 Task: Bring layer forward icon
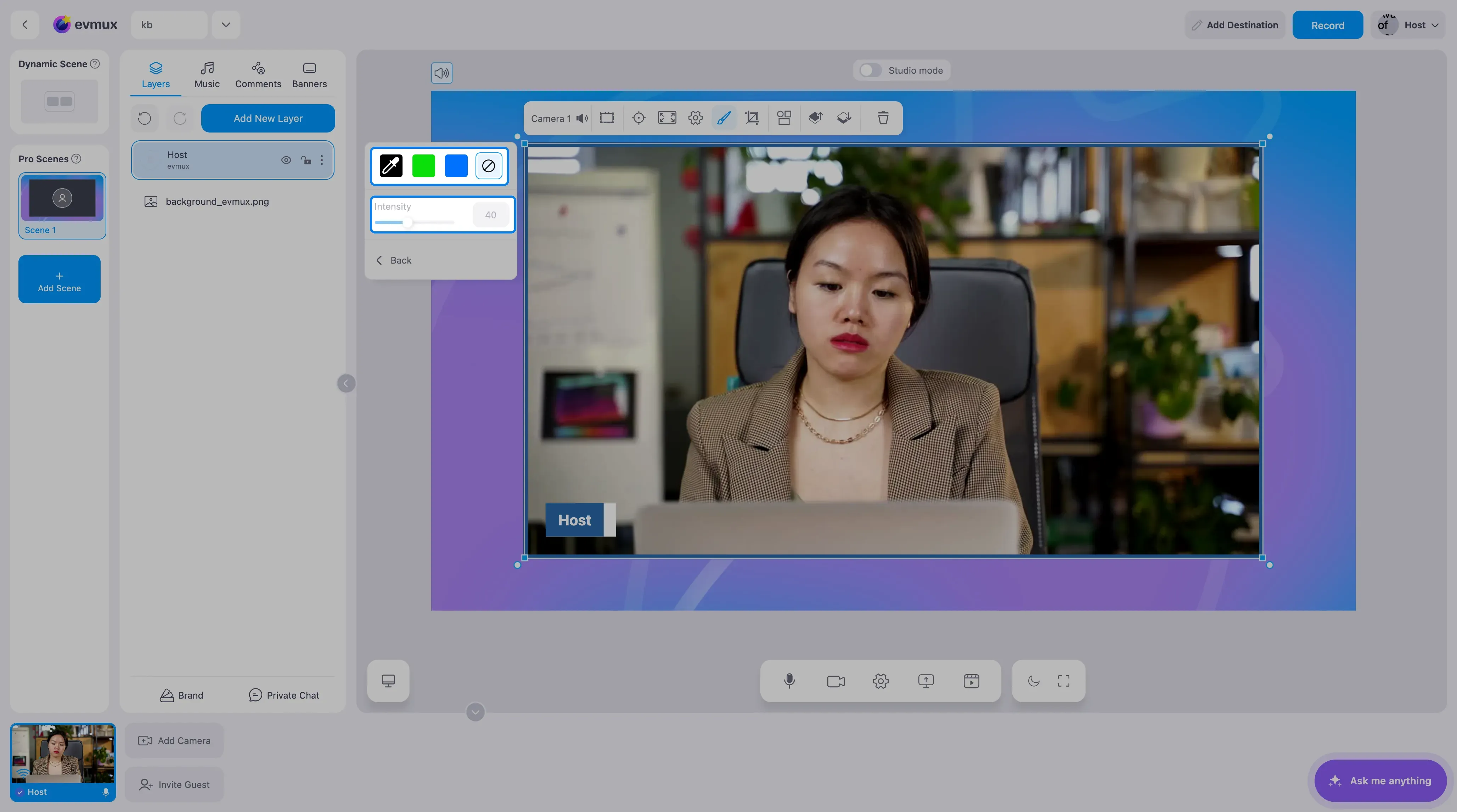click(816, 118)
